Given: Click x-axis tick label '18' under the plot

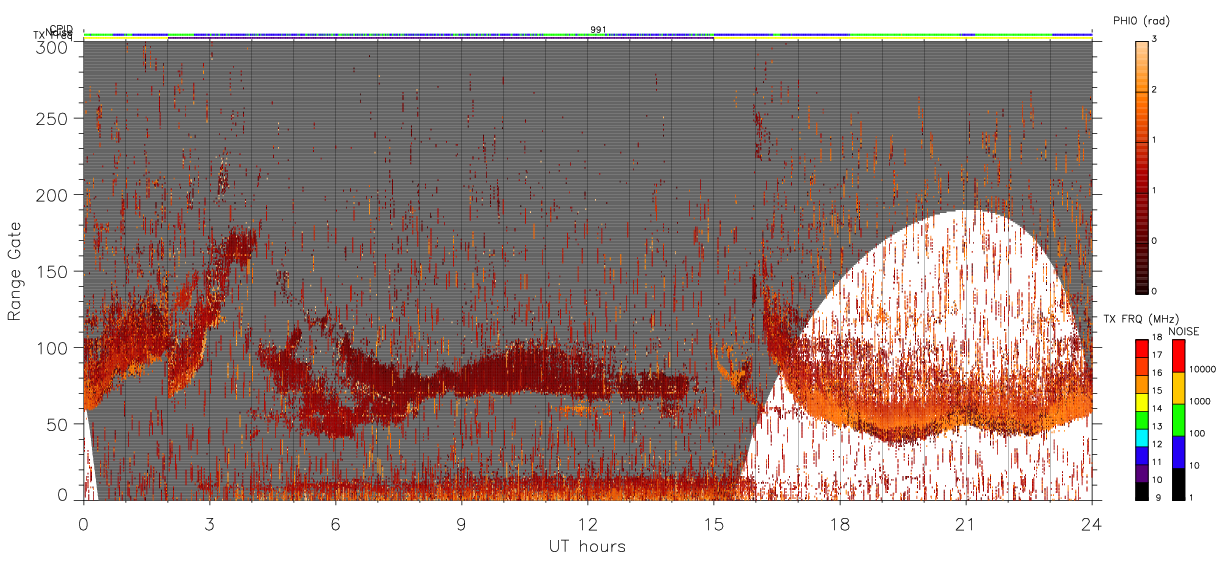Looking at the screenshot, I should pos(840,523).
